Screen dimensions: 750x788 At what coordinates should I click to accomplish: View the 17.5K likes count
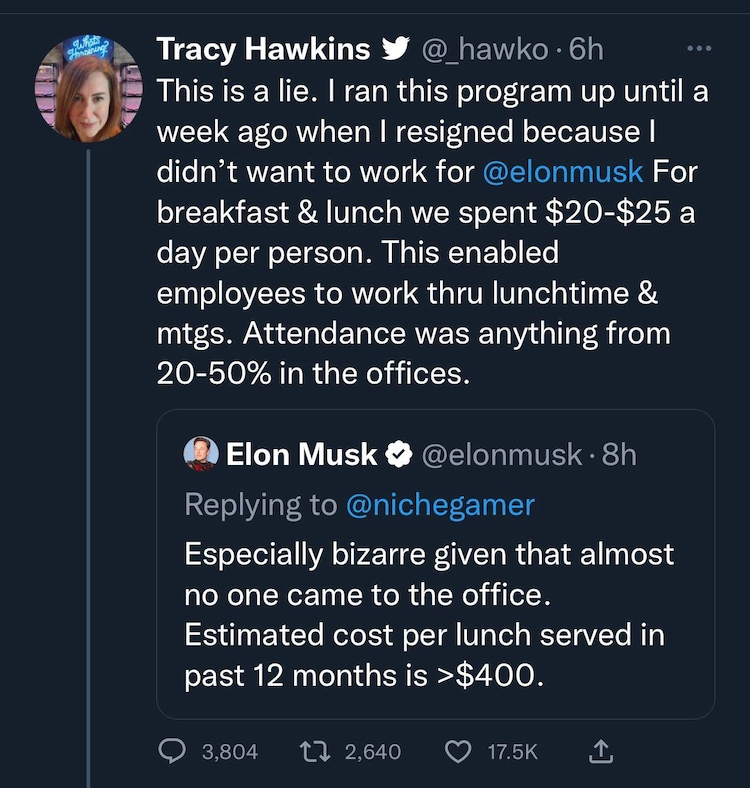(511, 751)
